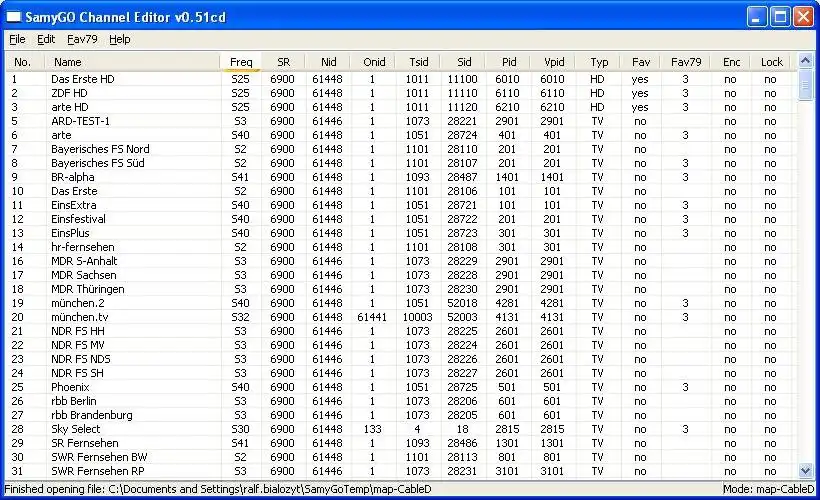
Task: Minimize the SamyGO Channel Editor window
Action: click(756, 17)
